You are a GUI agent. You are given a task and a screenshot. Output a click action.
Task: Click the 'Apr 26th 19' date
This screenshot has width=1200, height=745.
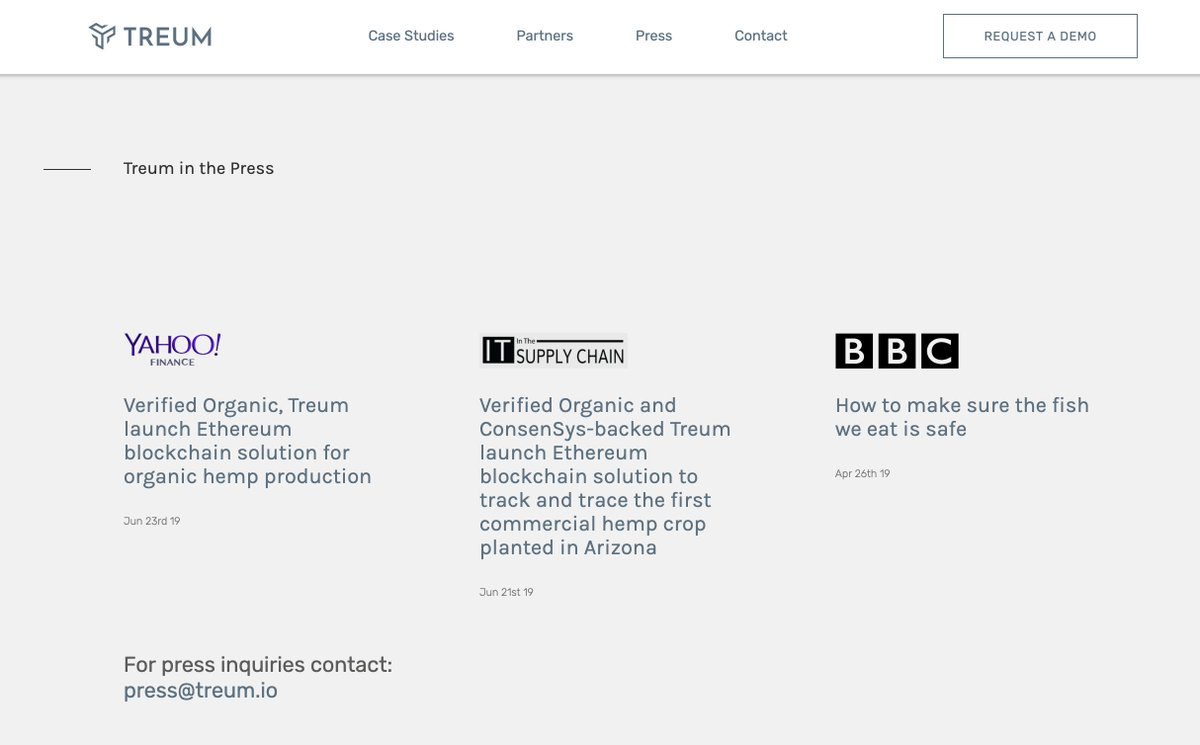(x=862, y=474)
